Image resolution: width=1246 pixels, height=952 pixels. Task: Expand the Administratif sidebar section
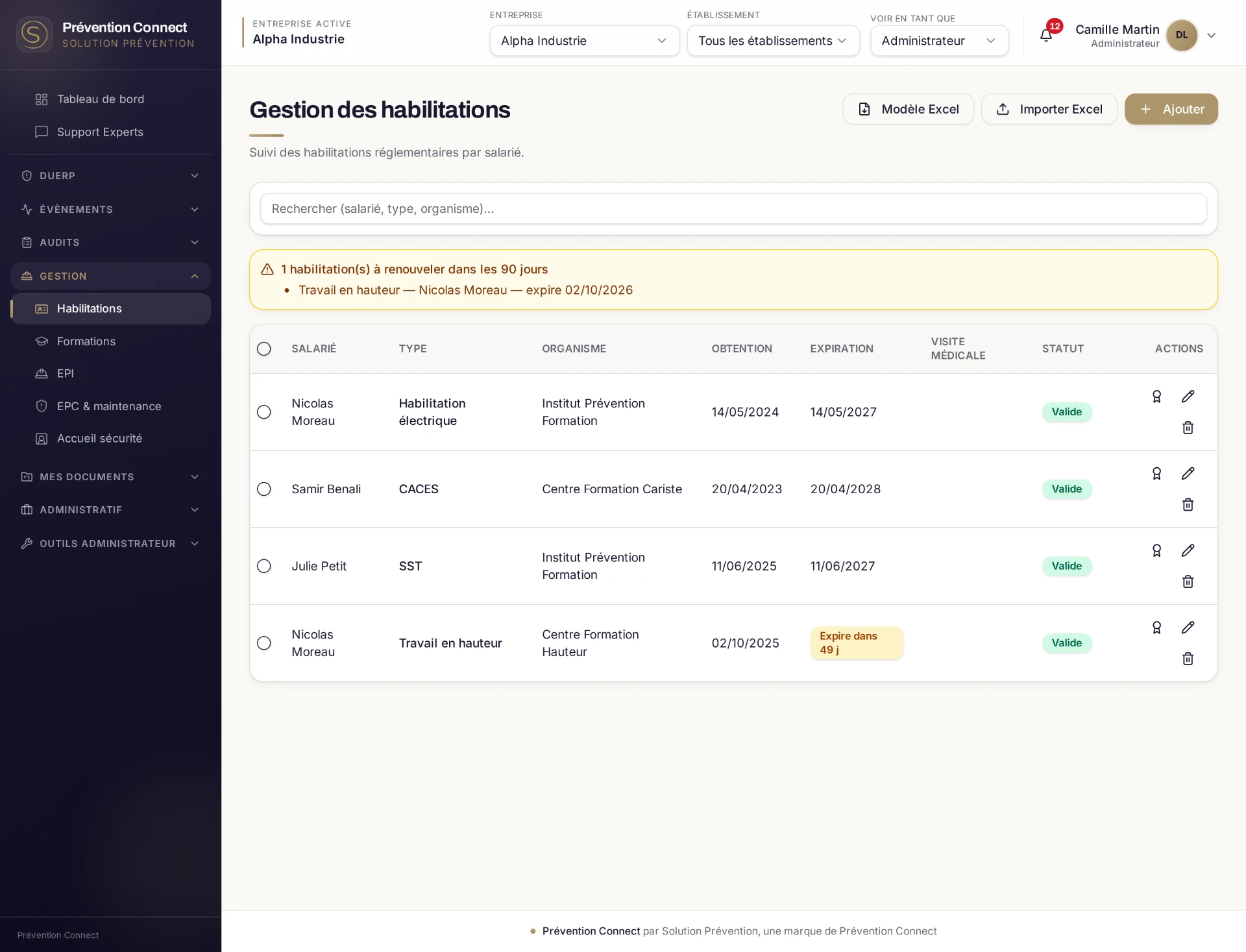coord(110,510)
